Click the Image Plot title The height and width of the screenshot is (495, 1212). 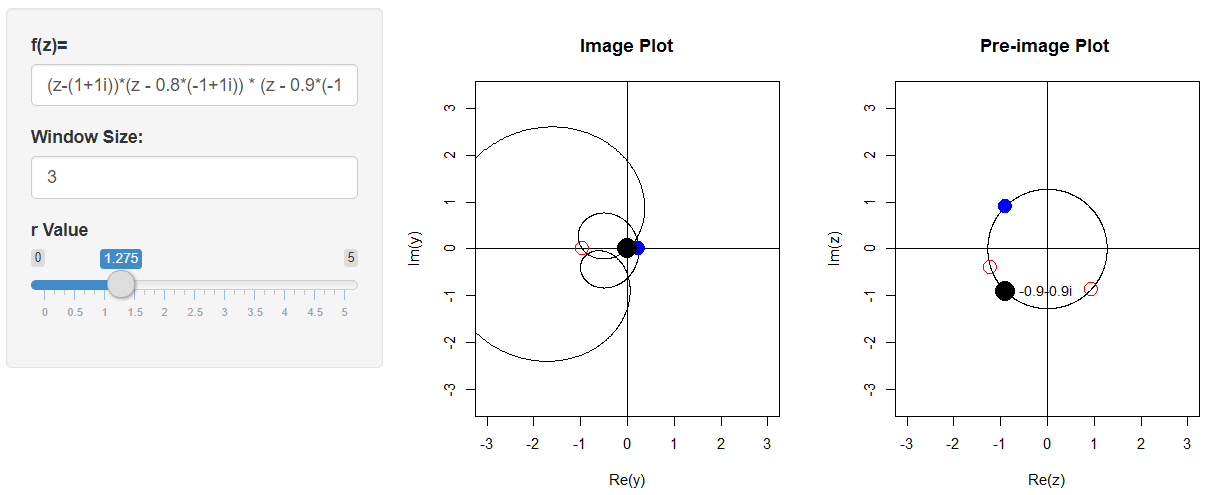point(626,46)
